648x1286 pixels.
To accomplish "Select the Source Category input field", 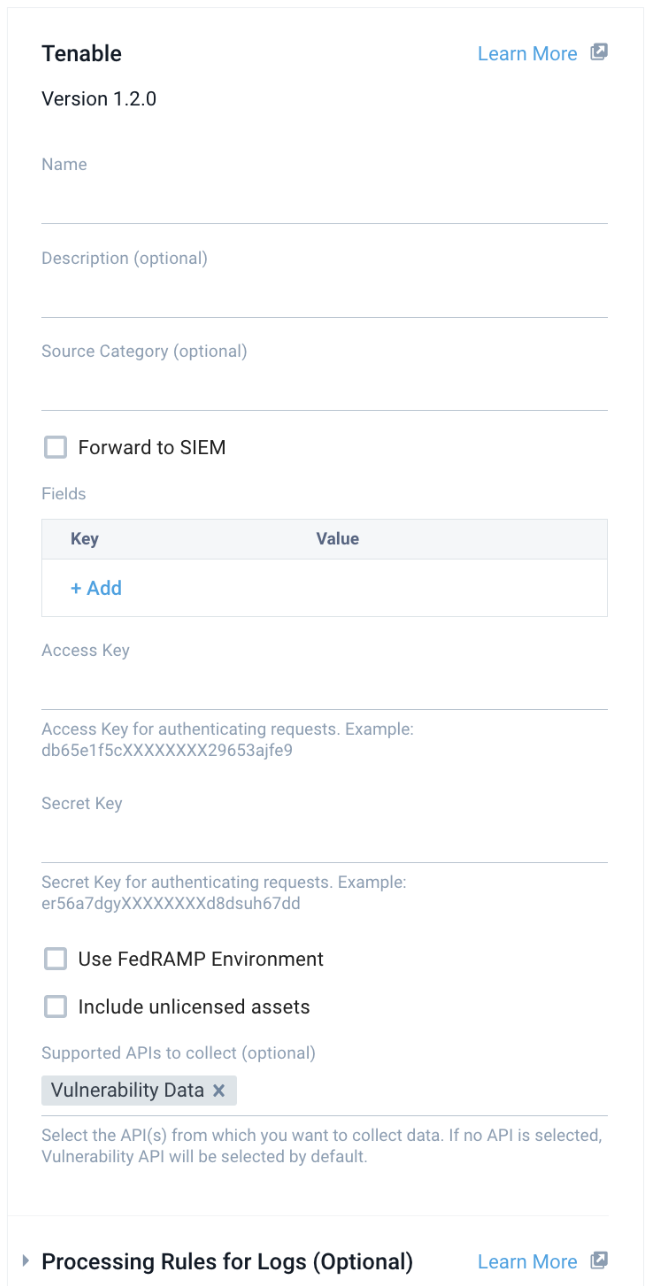I will [x=324, y=391].
